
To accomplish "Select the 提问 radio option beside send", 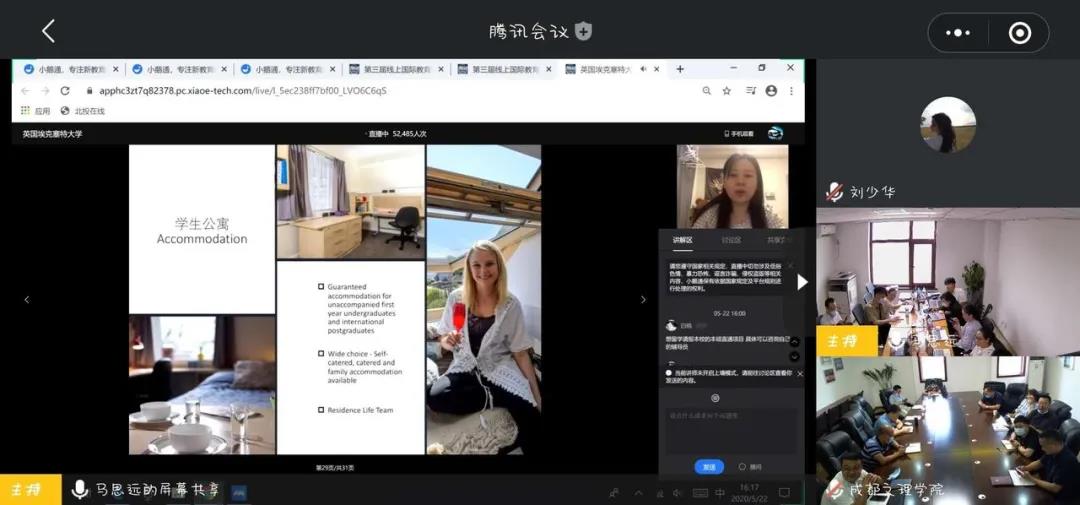I will point(742,466).
